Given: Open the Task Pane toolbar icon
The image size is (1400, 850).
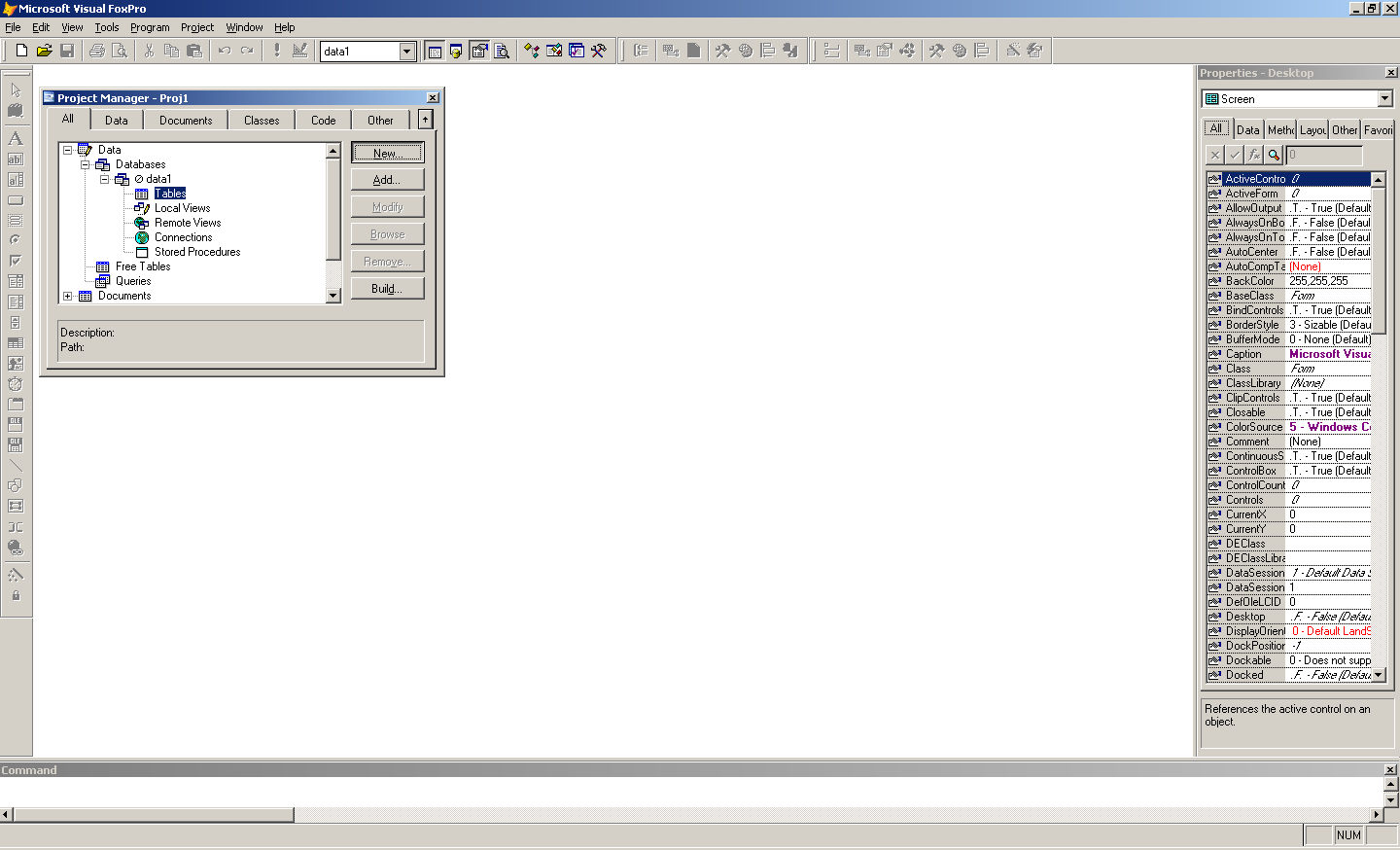Looking at the screenshot, I should (577, 51).
